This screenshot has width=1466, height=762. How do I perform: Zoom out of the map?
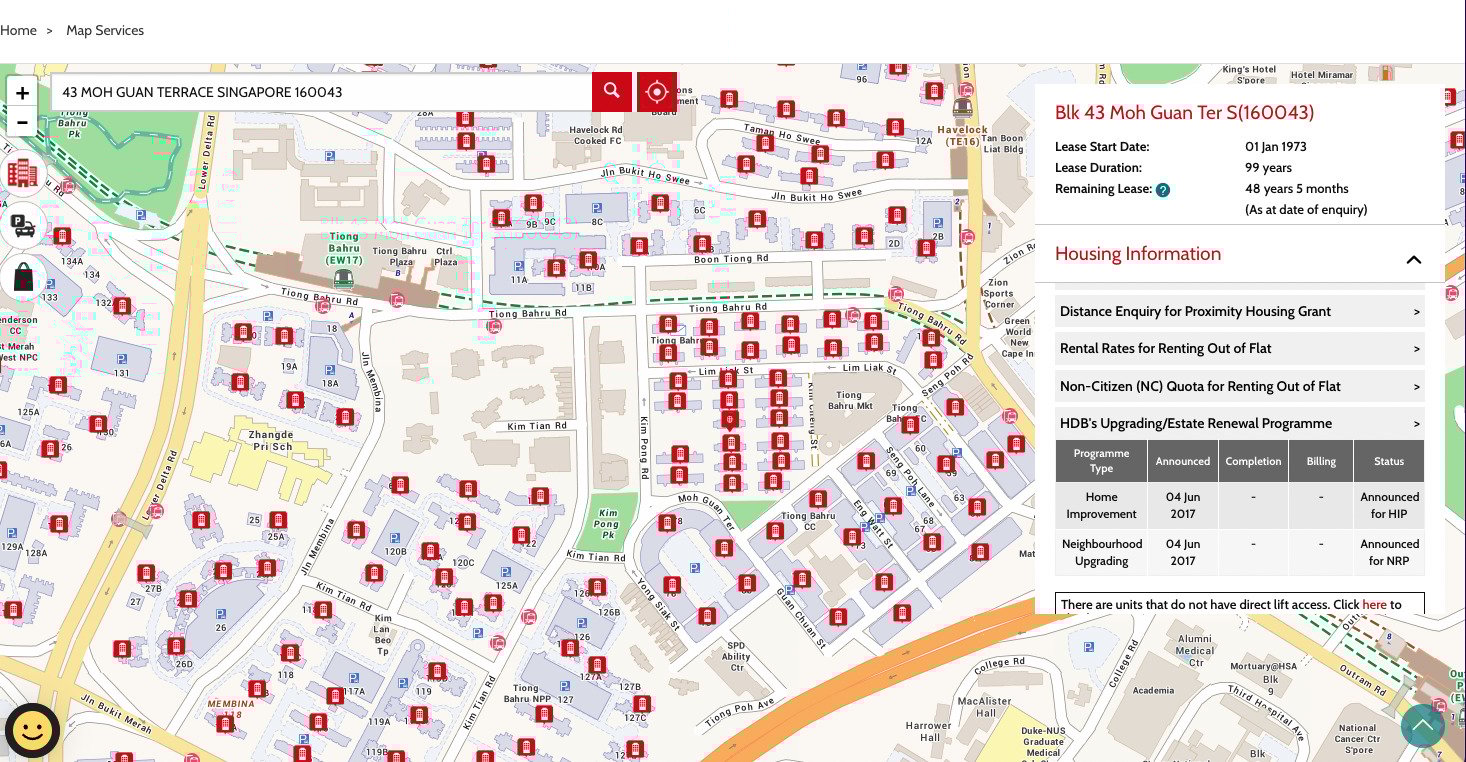tap(22, 123)
